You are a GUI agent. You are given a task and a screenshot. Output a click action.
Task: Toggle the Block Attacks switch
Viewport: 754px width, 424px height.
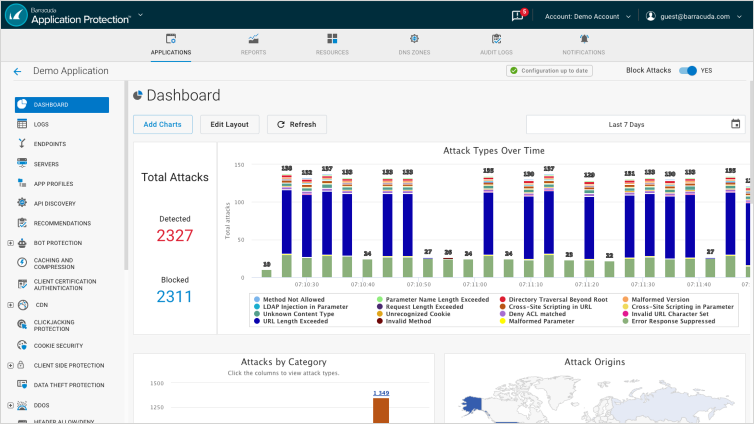point(687,71)
